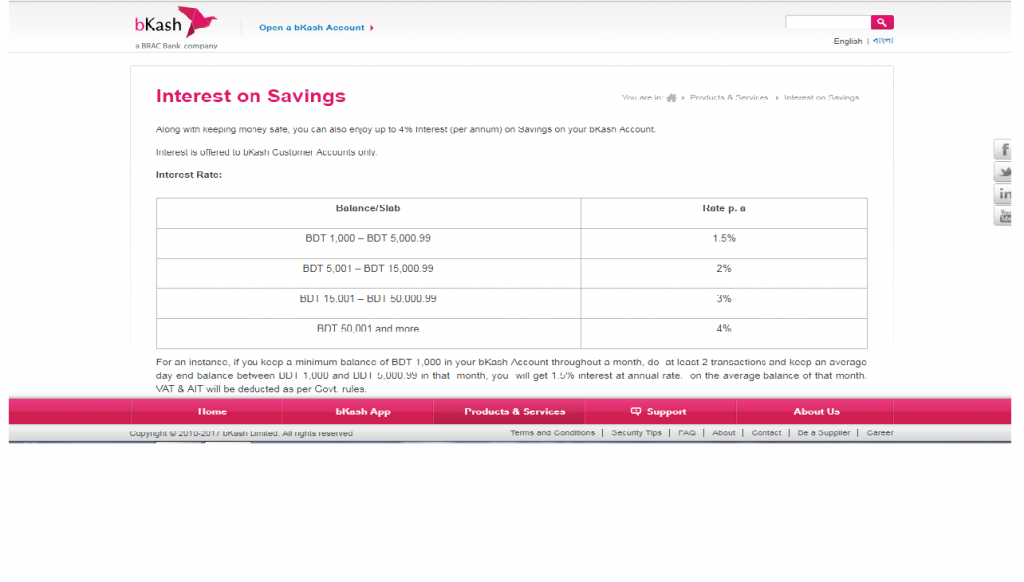Open FAQ footer link
Image resolution: width=1024 pixels, height=582 pixels.
pos(686,433)
